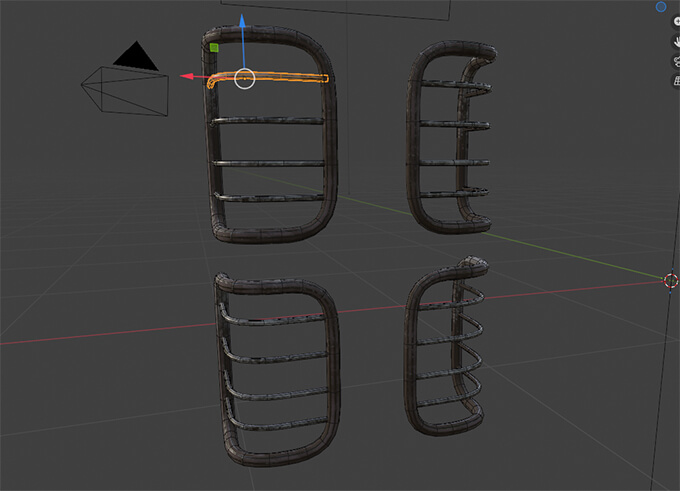Click the red-white 3D cursor
Screen dimensions: 680x491
pyautogui.click(x=672, y=280)
